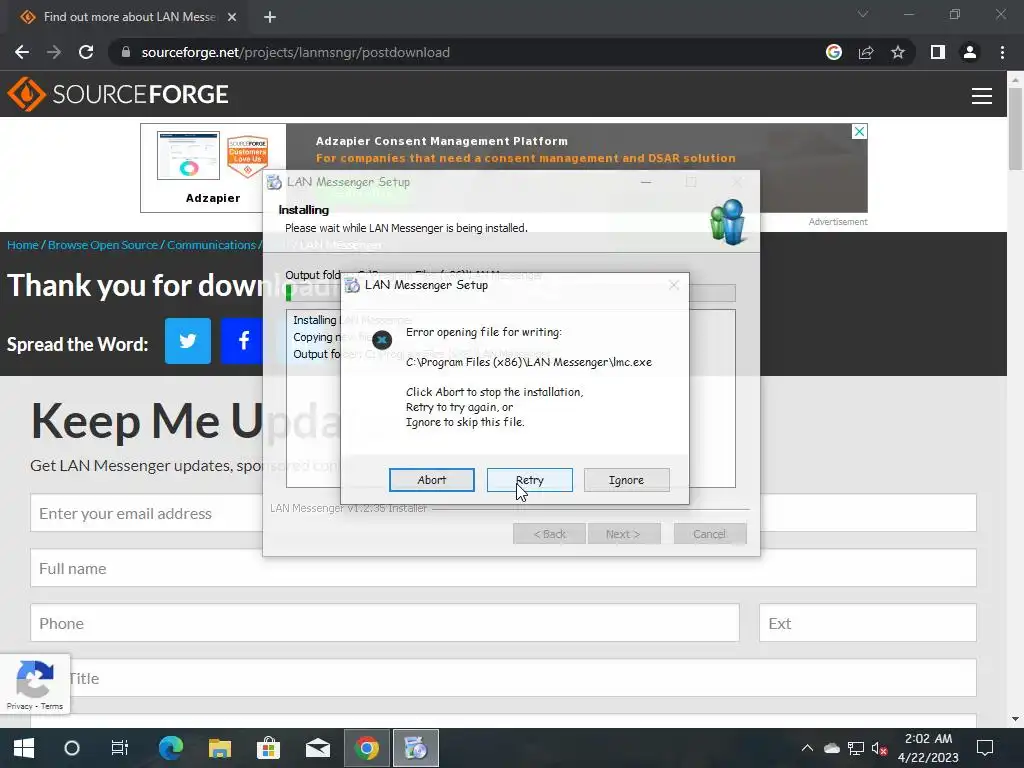Toggle Chrome side panel
The width and height of the screenshot is (1024, 768).
938,52
